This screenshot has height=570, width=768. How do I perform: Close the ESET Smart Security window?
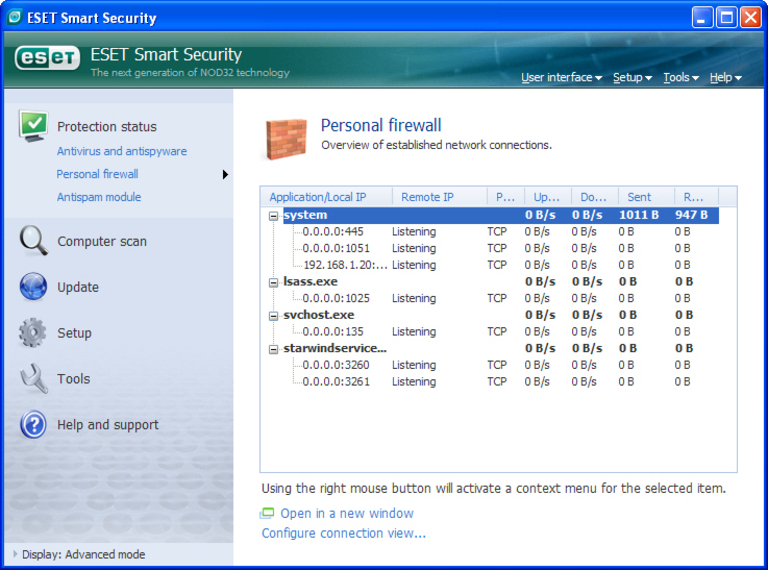click(750, 18)
